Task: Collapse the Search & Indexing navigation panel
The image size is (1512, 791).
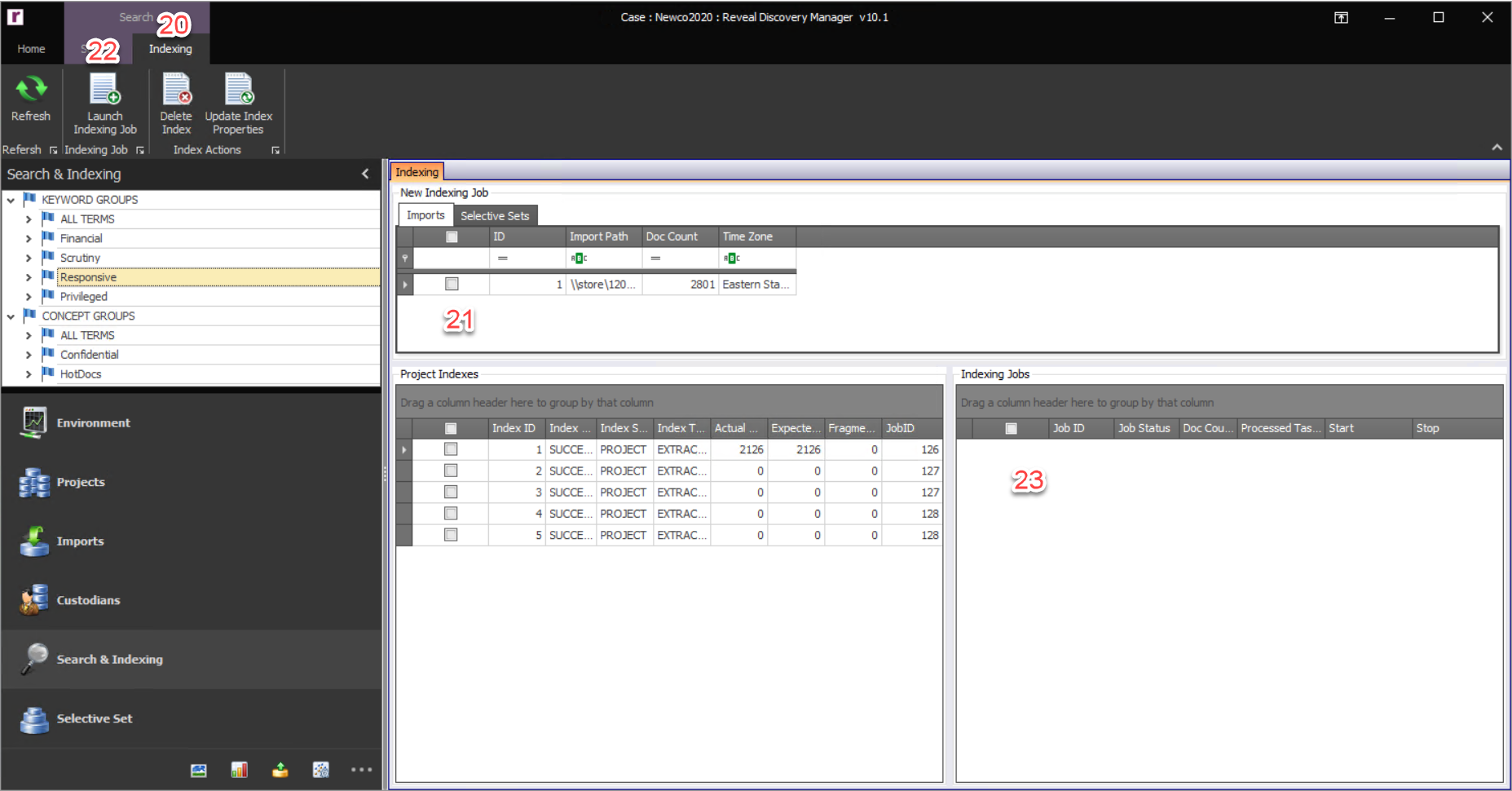Action: (x=365, y=174)
